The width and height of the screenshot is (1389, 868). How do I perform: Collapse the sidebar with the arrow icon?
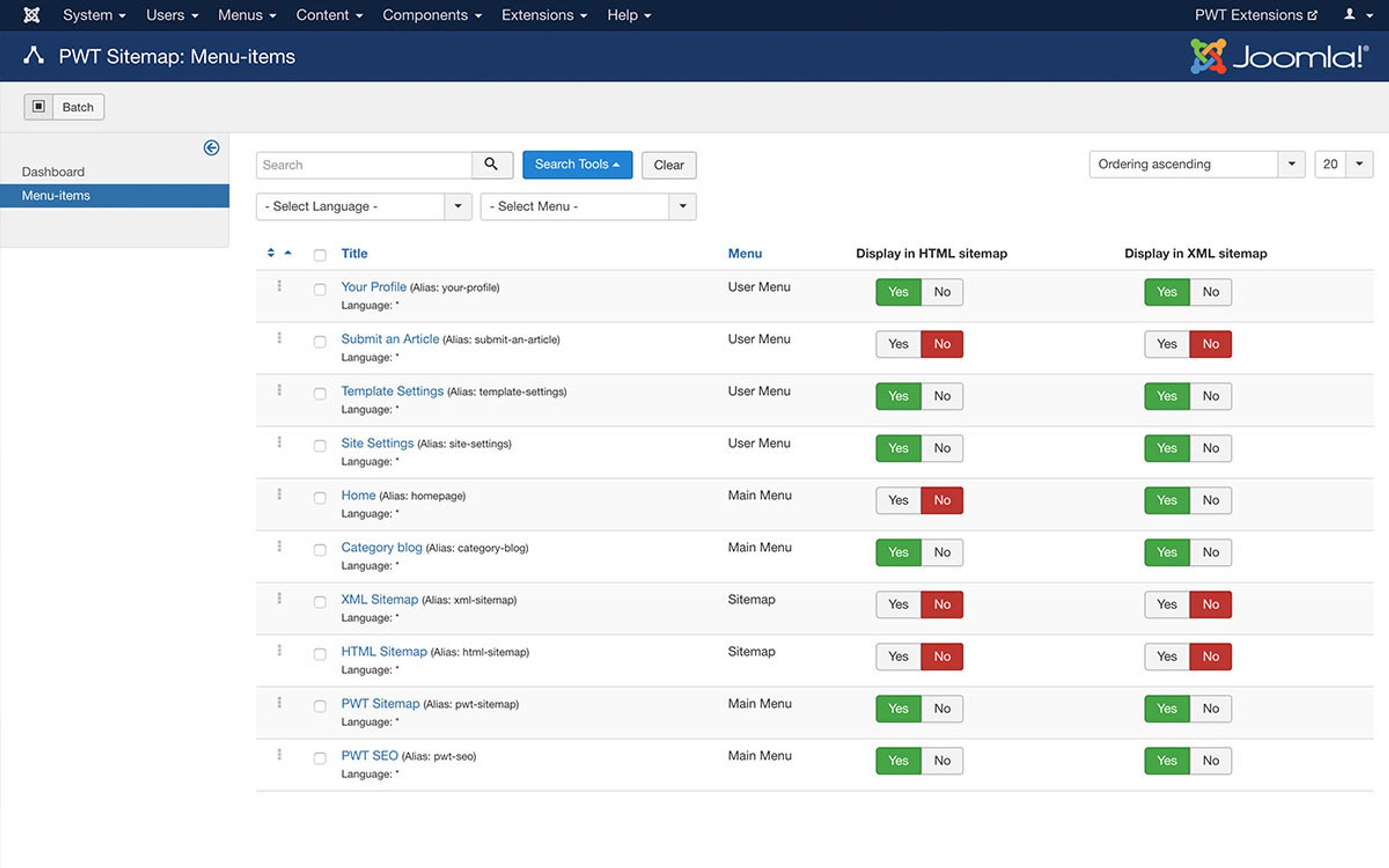[x=211, y=148]
